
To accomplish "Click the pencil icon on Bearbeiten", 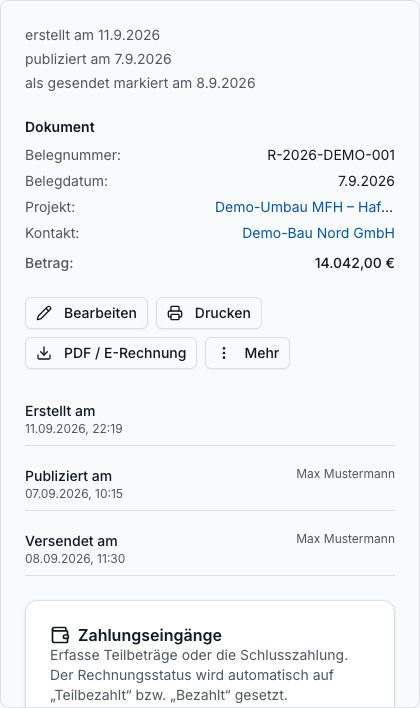I will coord(44,313).
